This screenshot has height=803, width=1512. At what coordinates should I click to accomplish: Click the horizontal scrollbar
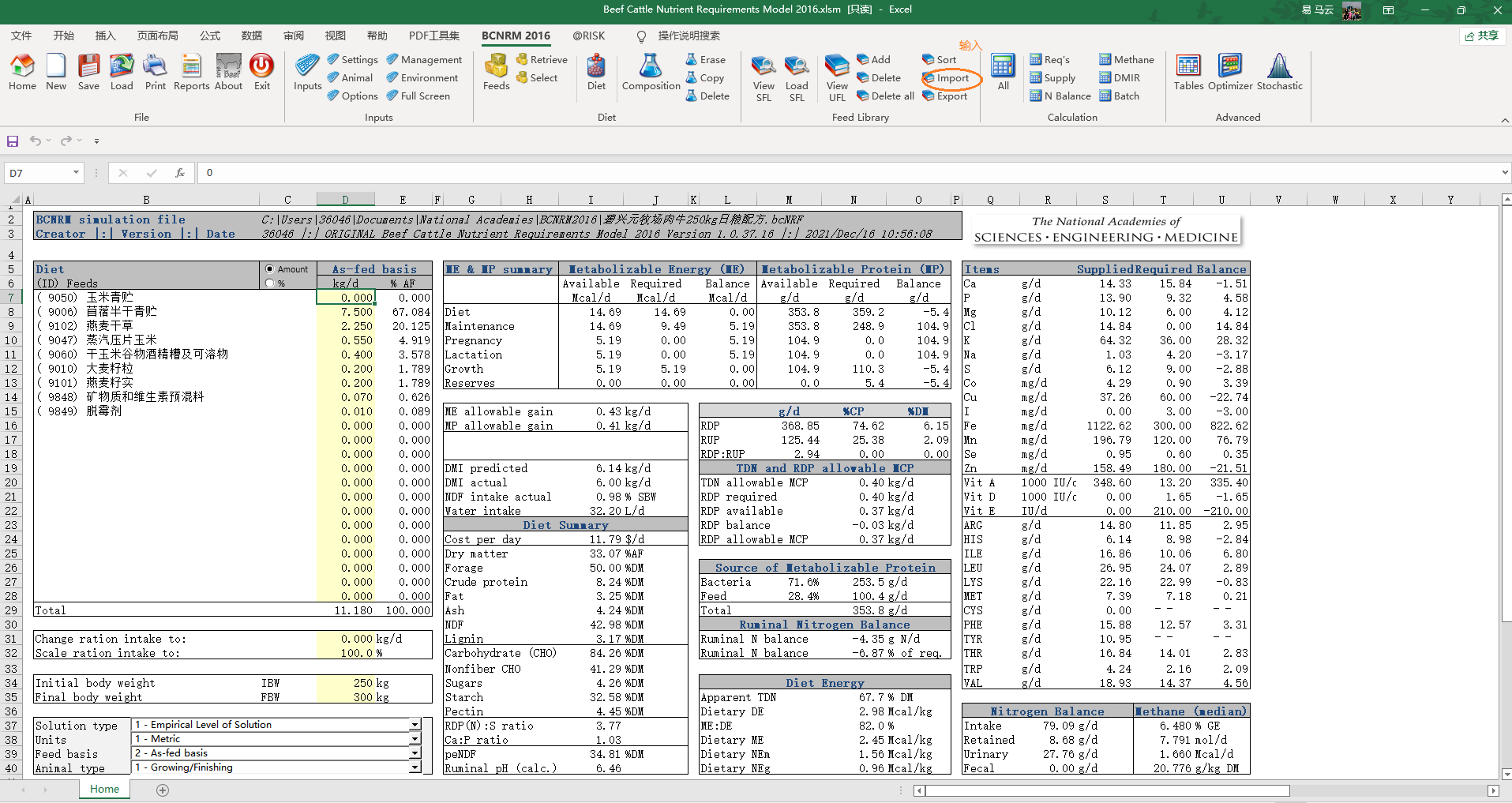coord(1107,790)
